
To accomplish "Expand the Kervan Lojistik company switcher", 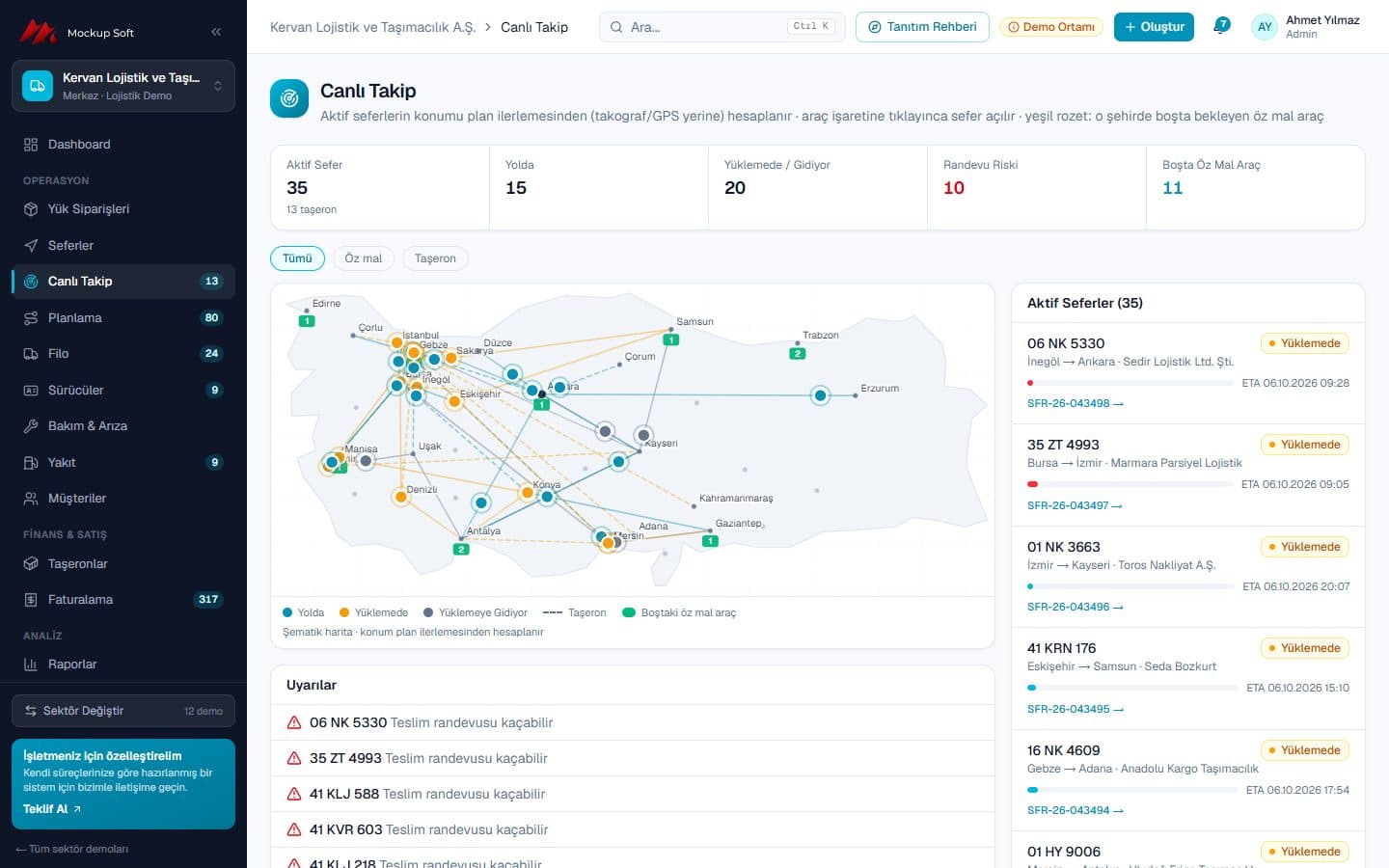I will pos(123,86).
